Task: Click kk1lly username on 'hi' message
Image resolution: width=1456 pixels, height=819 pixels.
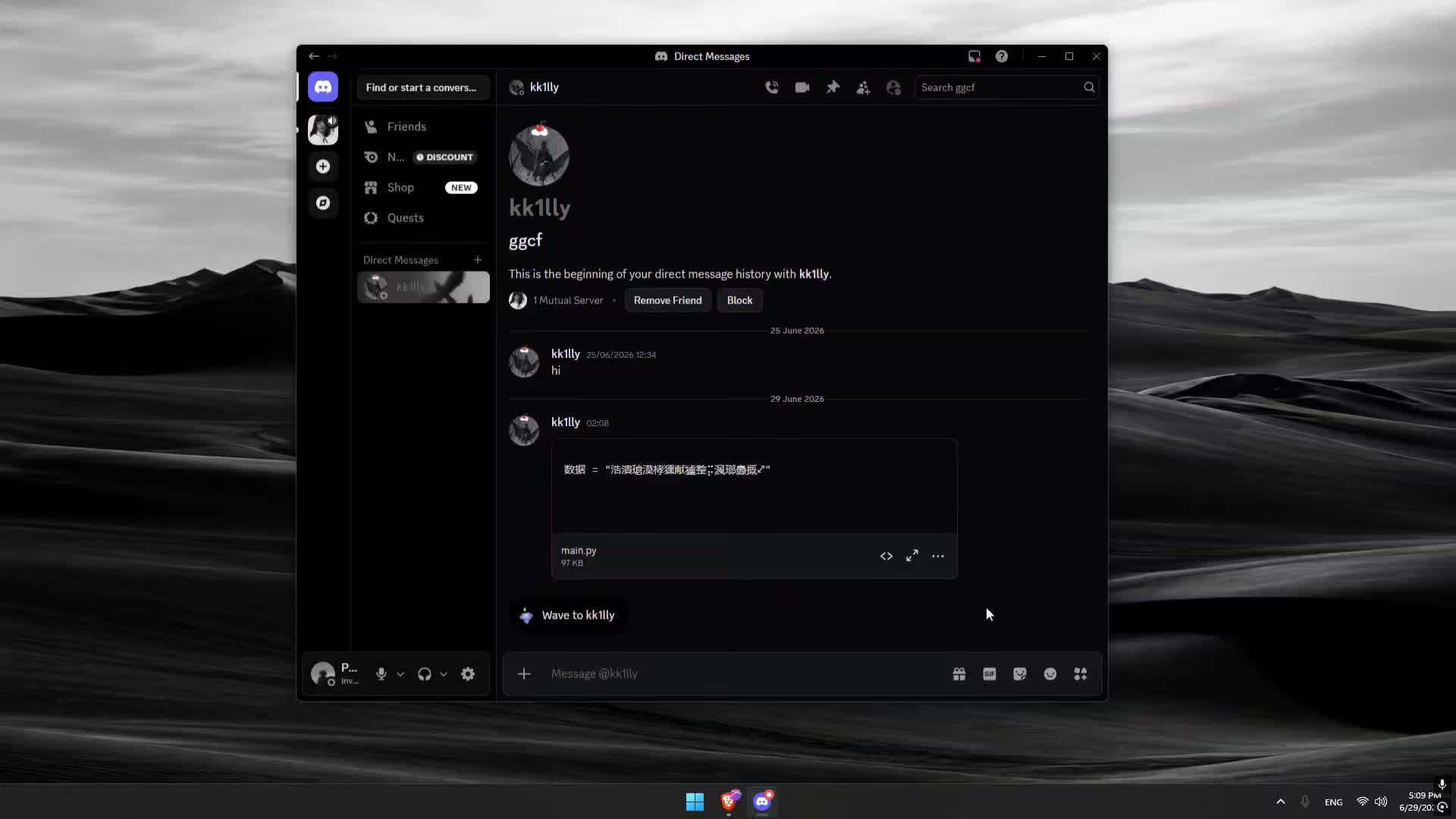Action: (566, 353)
